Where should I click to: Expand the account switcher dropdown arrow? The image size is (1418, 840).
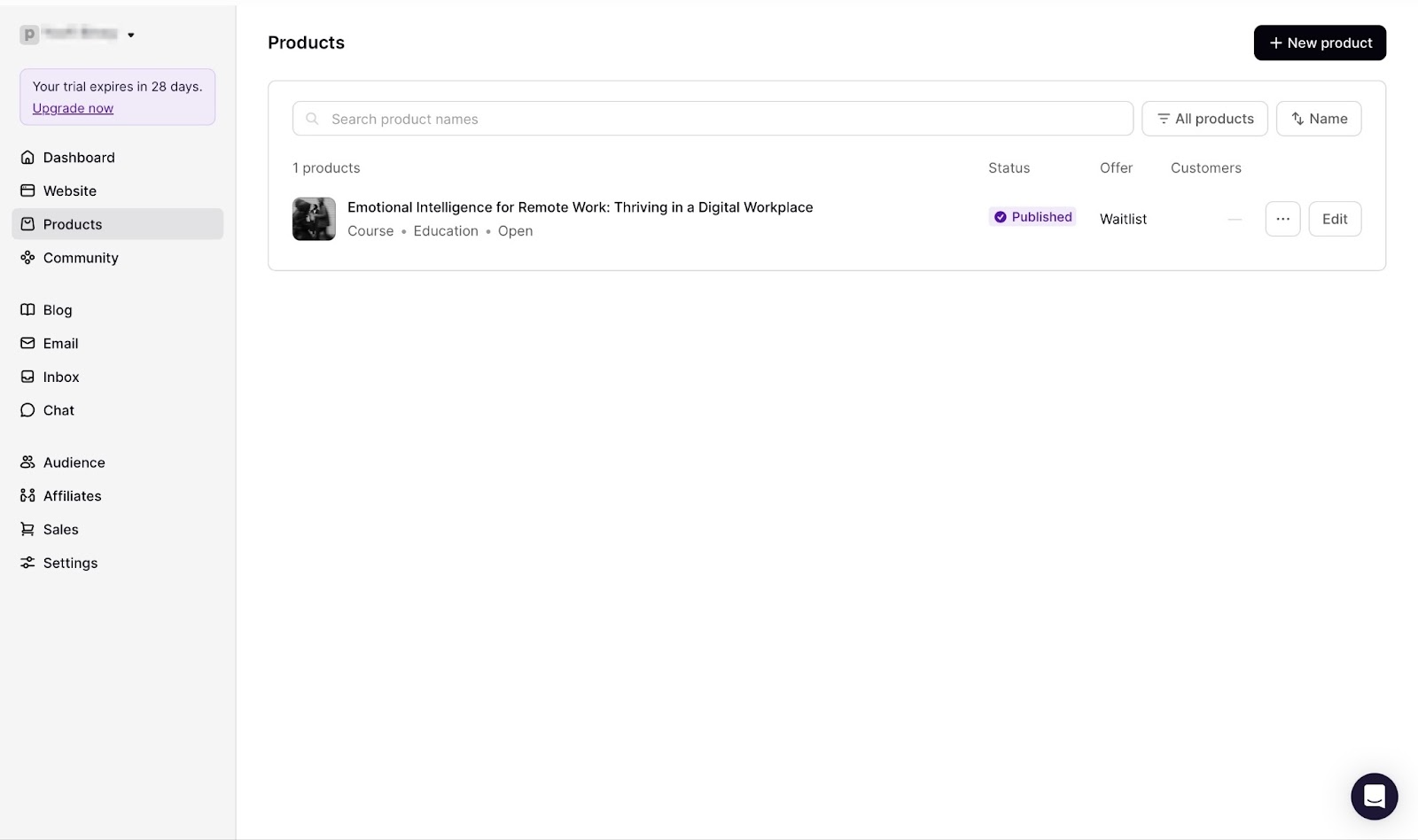coord(131,35)
